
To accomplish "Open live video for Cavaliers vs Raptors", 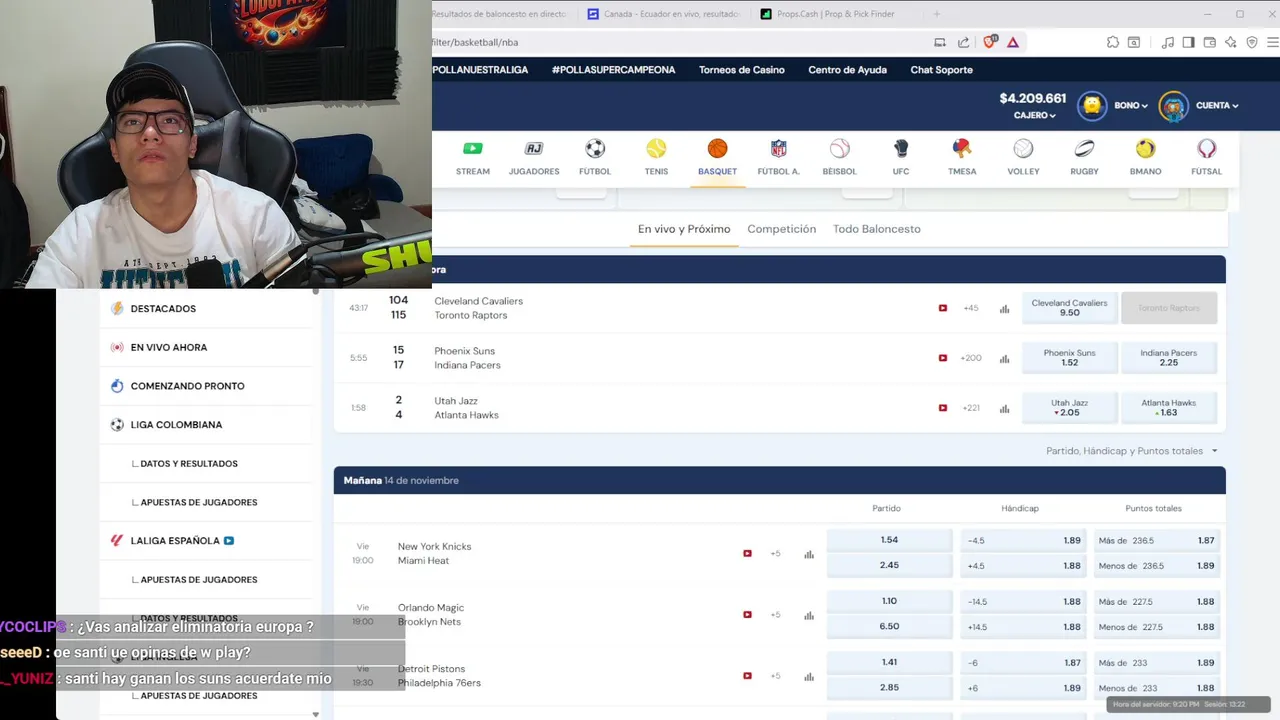I will pos(942,308).
